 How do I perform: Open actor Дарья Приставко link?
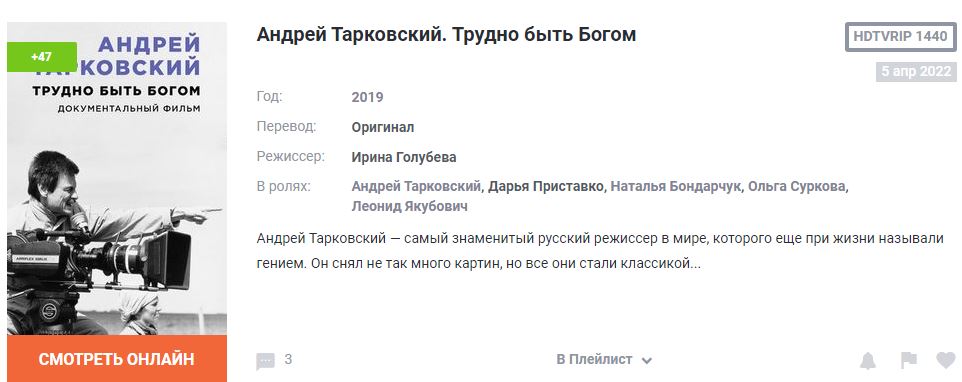tap(545, 186)
